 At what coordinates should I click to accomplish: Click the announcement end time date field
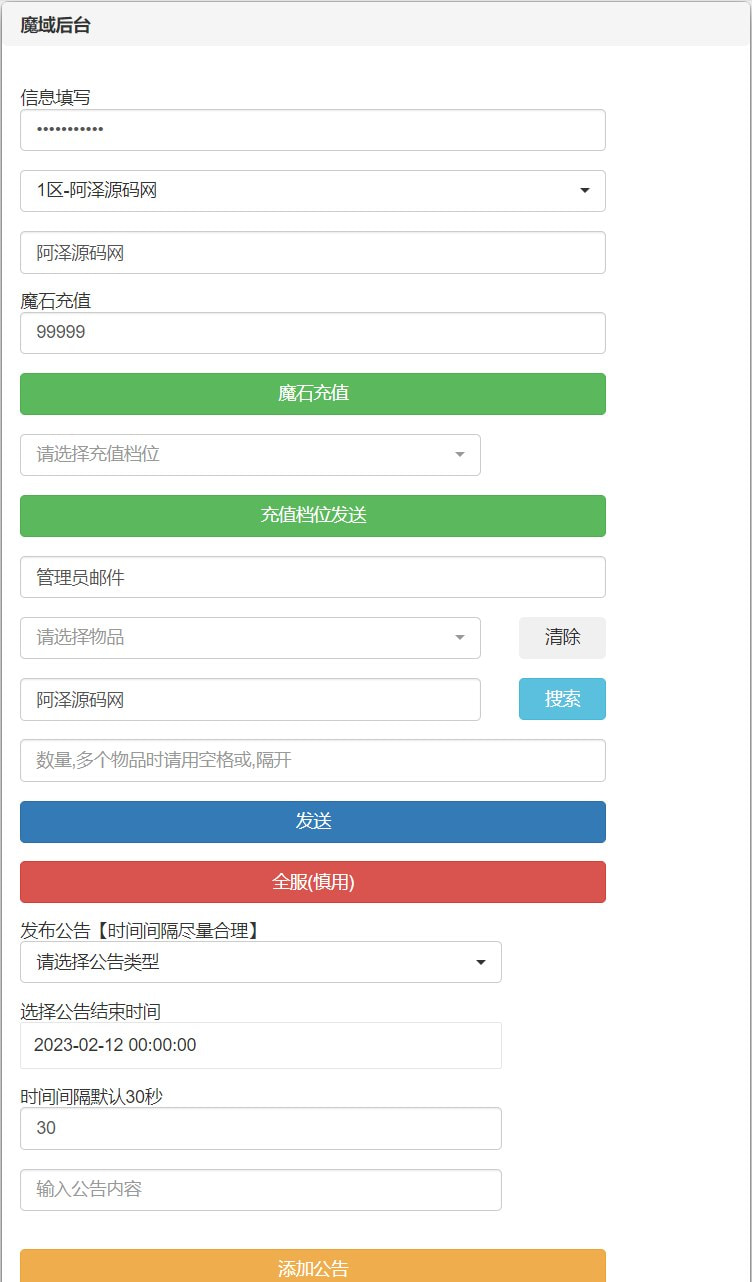pos(260,1046)
